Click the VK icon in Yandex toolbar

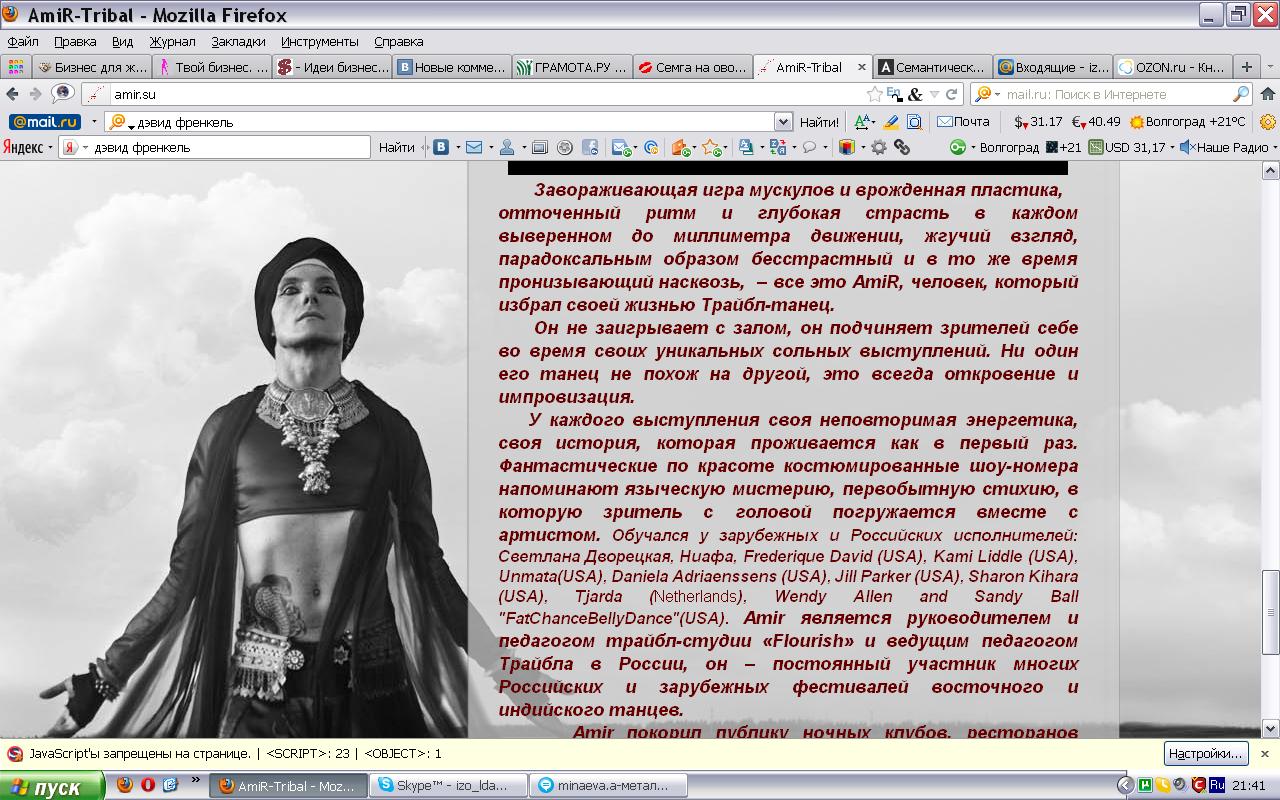pyautogui.click(x=441, y=147)
